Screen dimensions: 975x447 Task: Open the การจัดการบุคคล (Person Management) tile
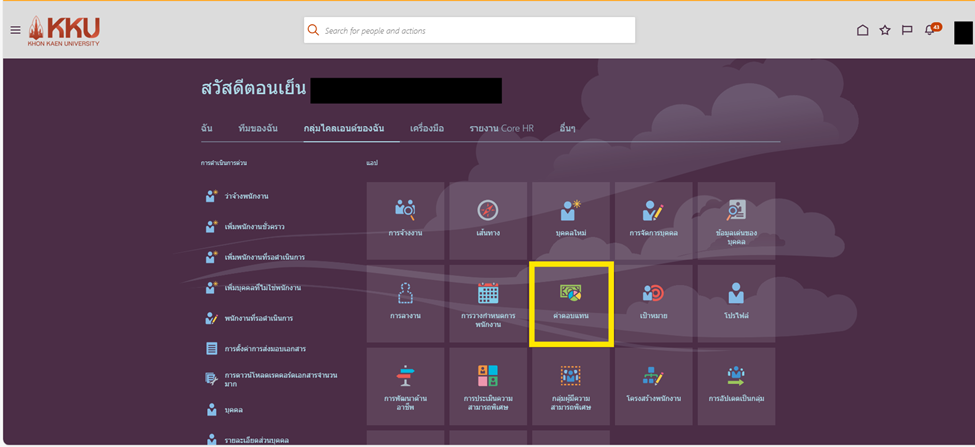point(654,220)
